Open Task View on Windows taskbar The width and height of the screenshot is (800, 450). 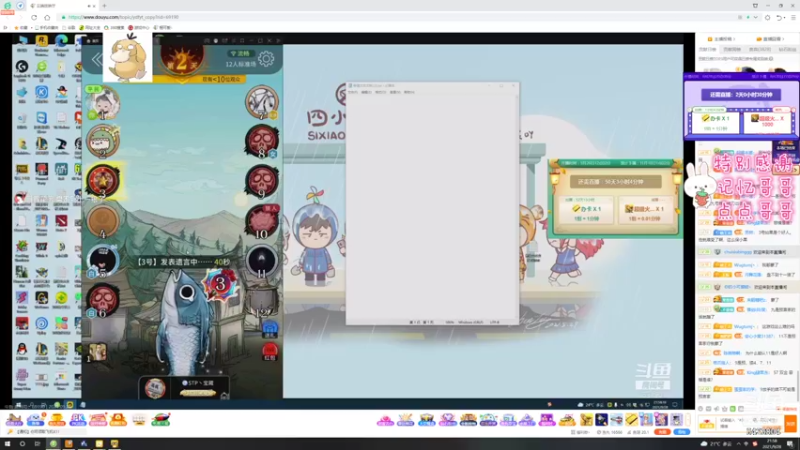[37, 444]
